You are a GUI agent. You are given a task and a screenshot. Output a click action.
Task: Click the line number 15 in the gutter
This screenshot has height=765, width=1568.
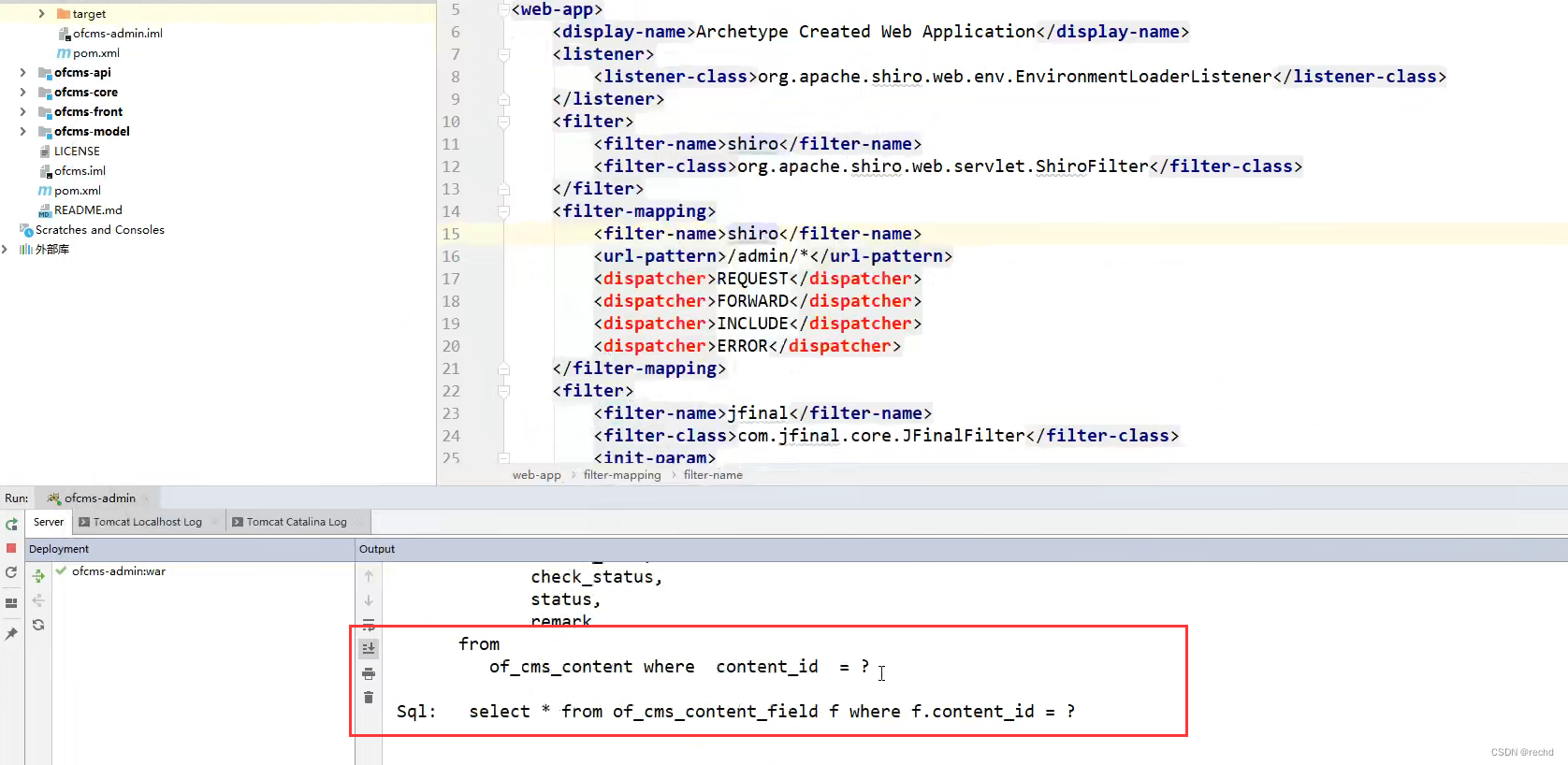451,234
